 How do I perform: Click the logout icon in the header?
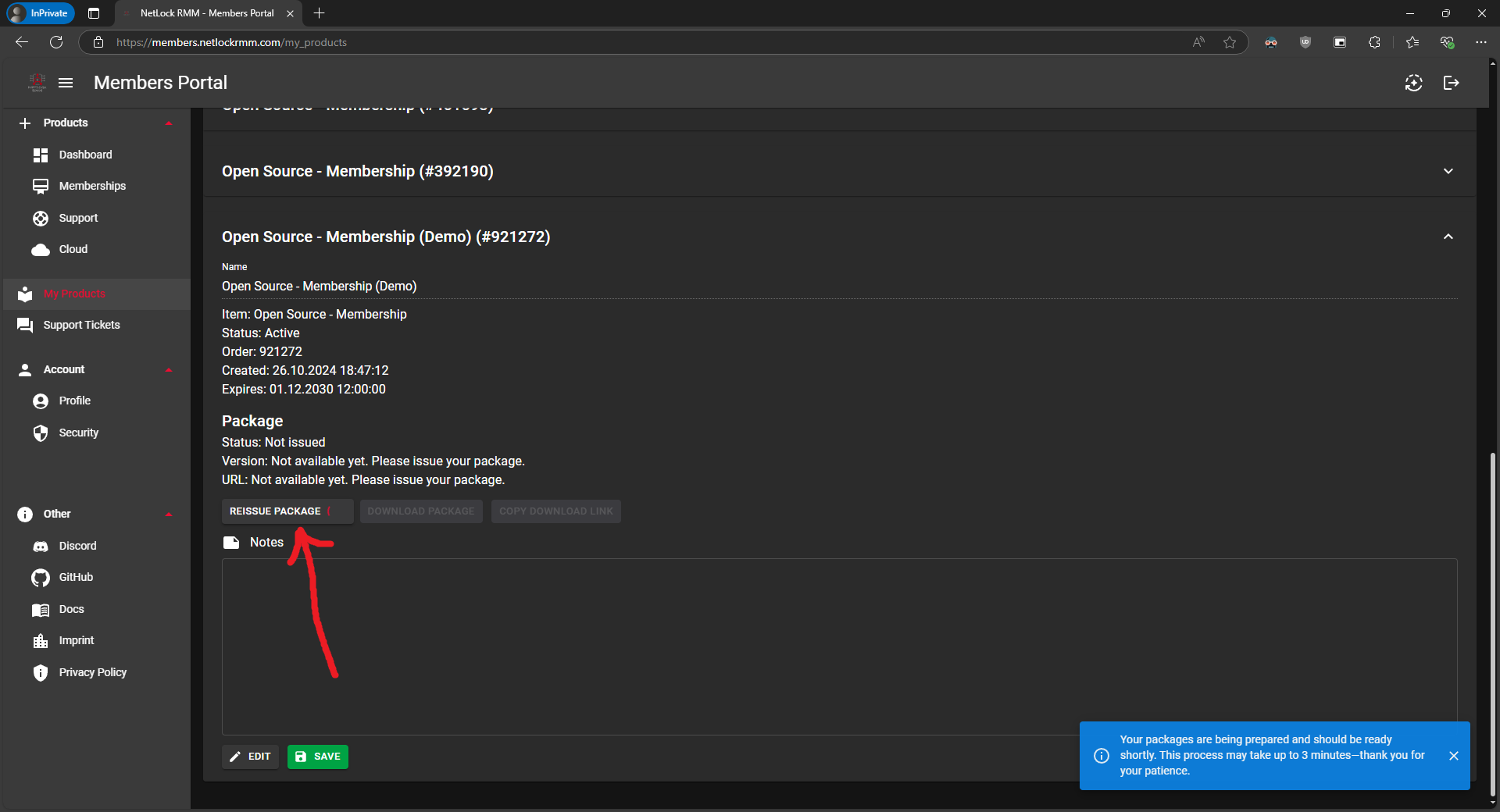(1451, 83)
